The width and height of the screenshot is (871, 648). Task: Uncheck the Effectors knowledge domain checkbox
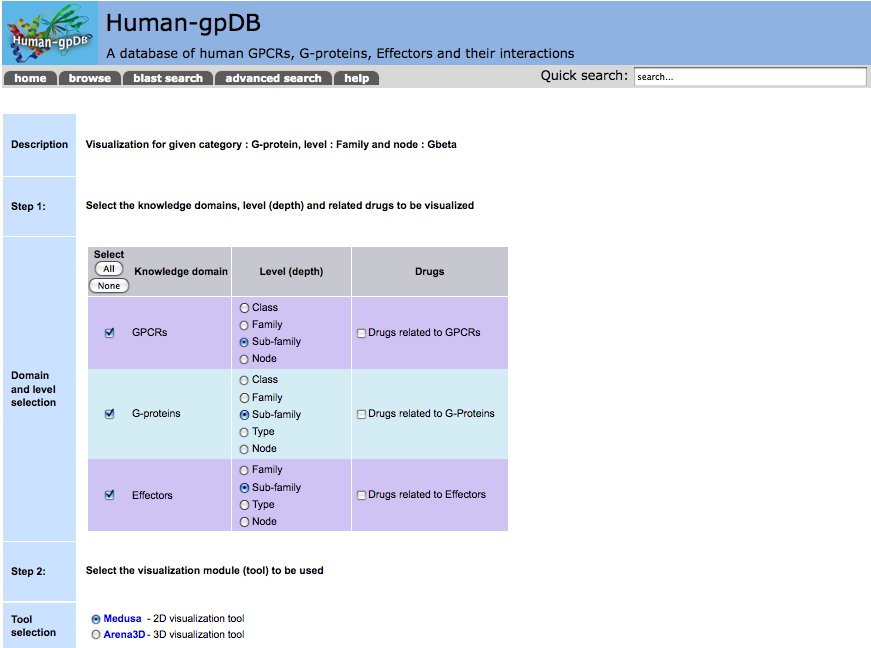click(x=110, y=495)
